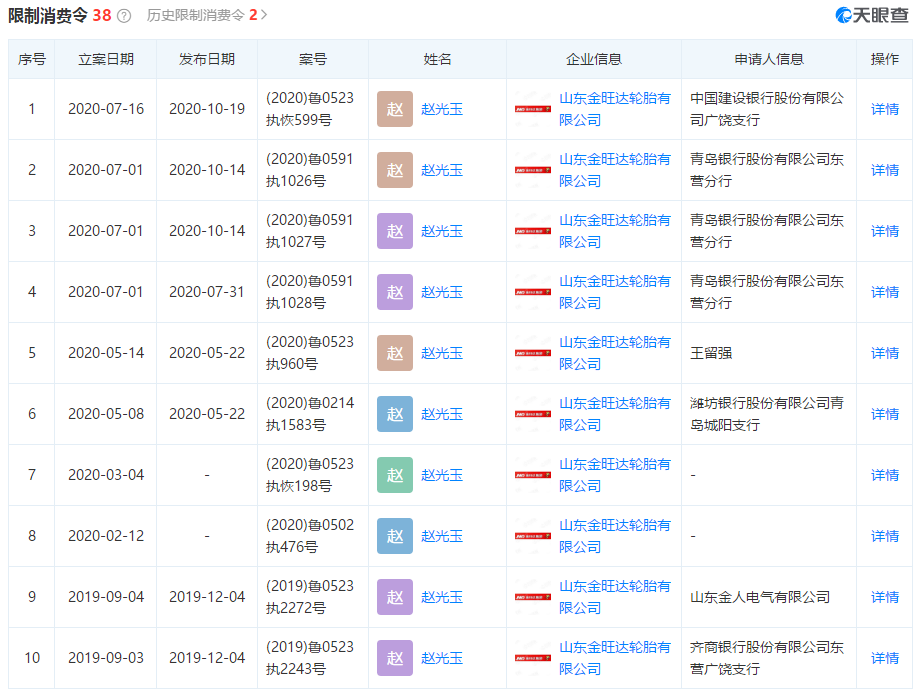The height and width of the screenshot is (698, 923).
Task: Open 山东金旺达轮胎有限公司 link in row 7
Action: click(615, 475)
